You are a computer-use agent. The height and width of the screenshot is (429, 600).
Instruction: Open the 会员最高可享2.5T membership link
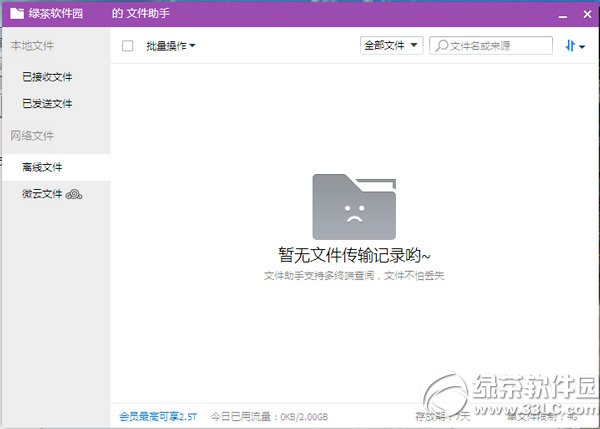point(158,416)
